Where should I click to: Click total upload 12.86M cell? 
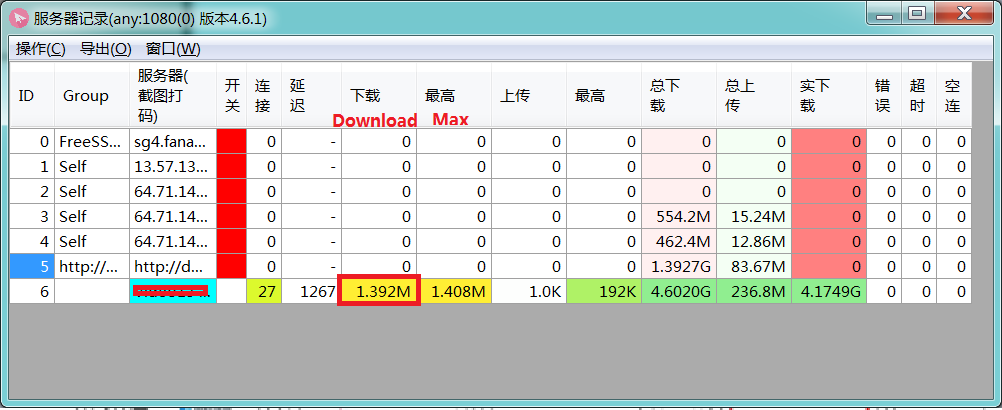pos(753,241)
